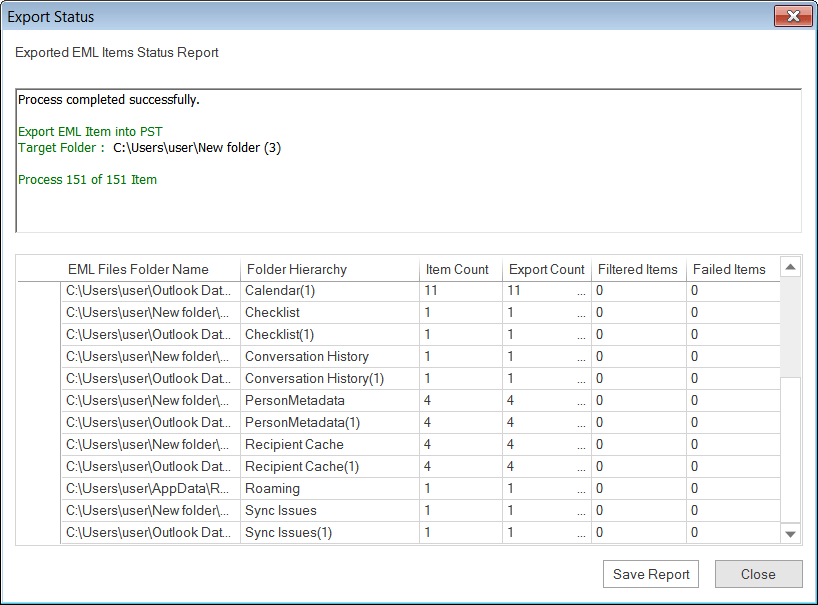Select the Calendar(1) folder hierarchy cell
Screen dimensions: 818x605
click(330, 291)
